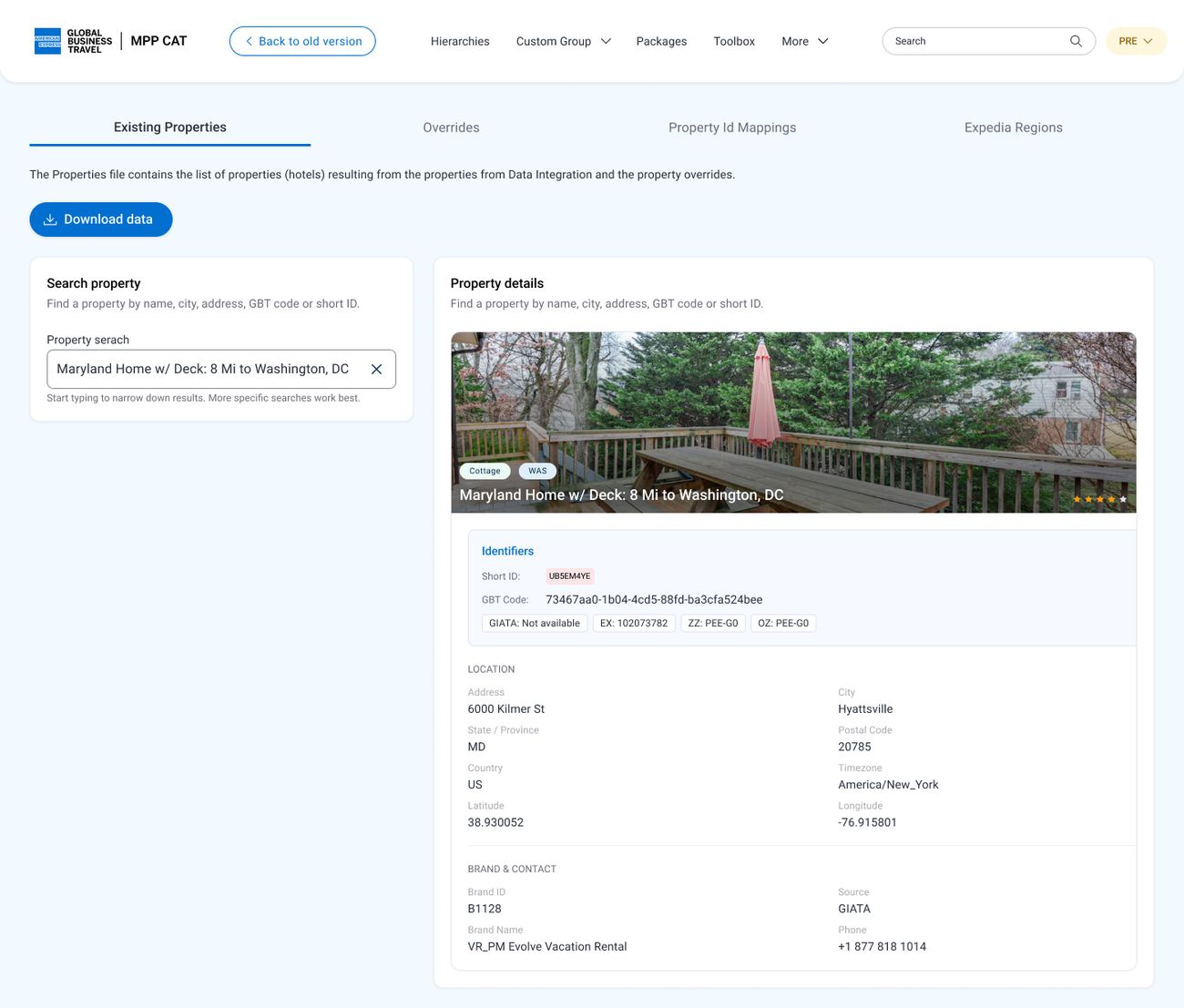
Task: Click the timezone America/New_York
Action: (888, 785)
